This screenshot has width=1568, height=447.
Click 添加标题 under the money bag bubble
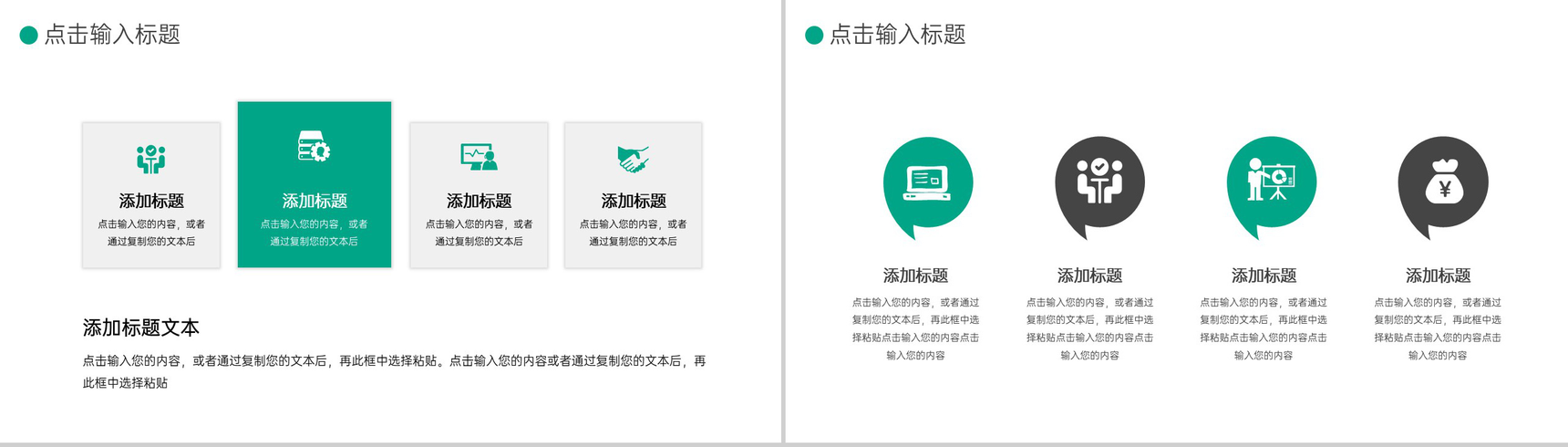click(x=1439, y=275)
